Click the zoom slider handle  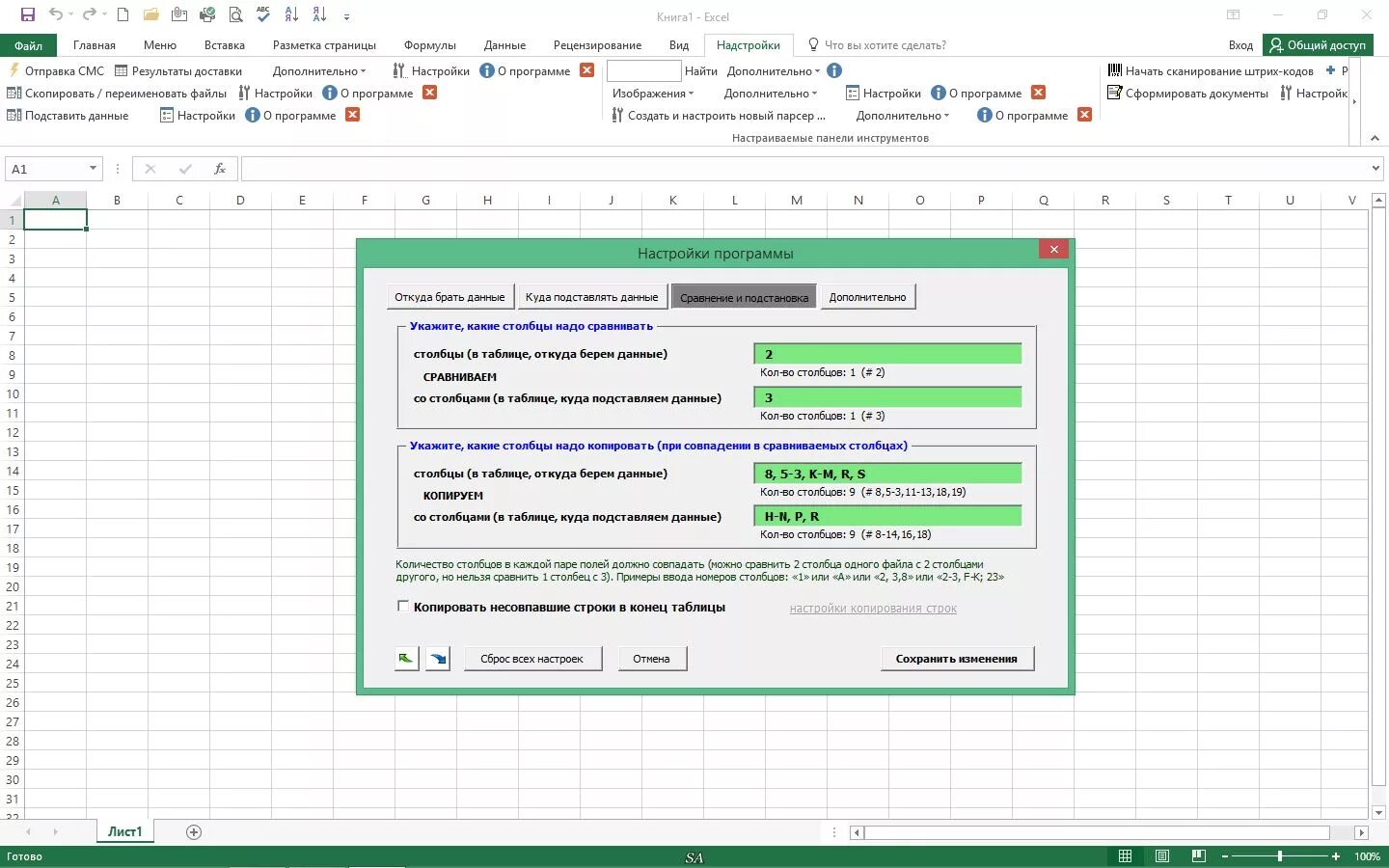point(1279,856)
